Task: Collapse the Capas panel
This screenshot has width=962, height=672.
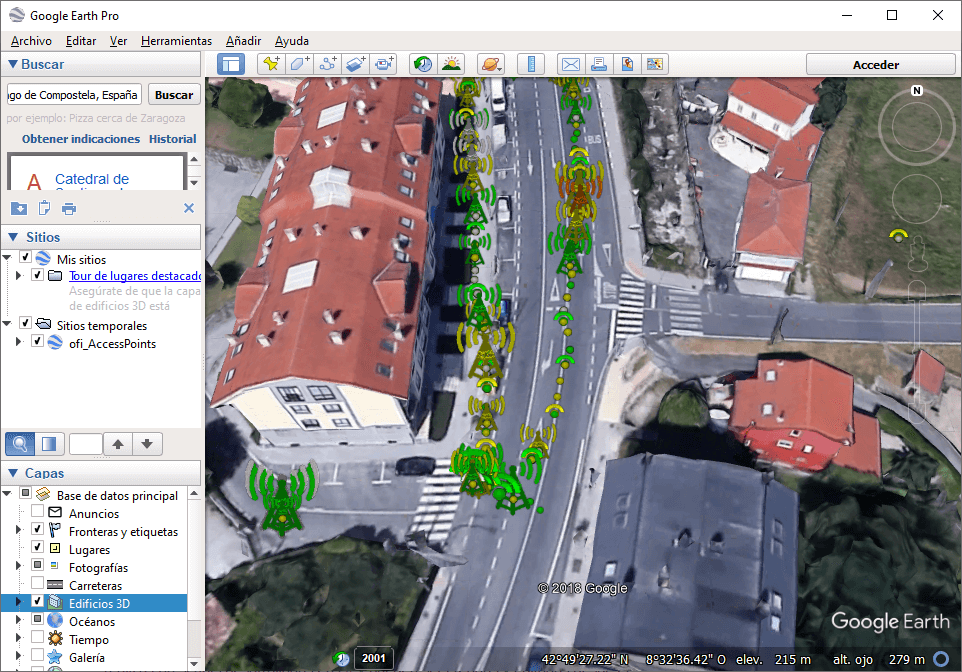Action: tap(13, 473)
